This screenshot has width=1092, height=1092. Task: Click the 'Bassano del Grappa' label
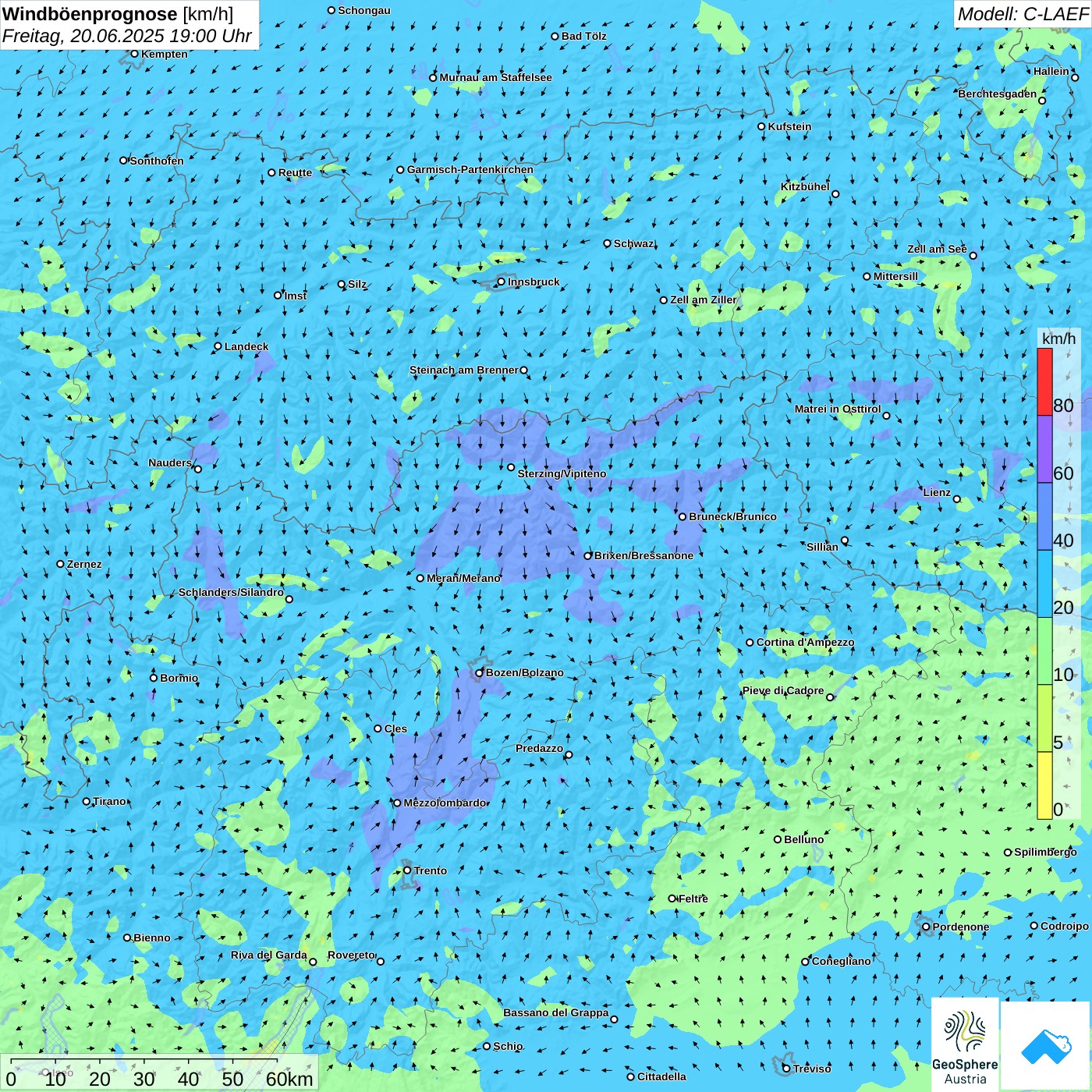556,1012
